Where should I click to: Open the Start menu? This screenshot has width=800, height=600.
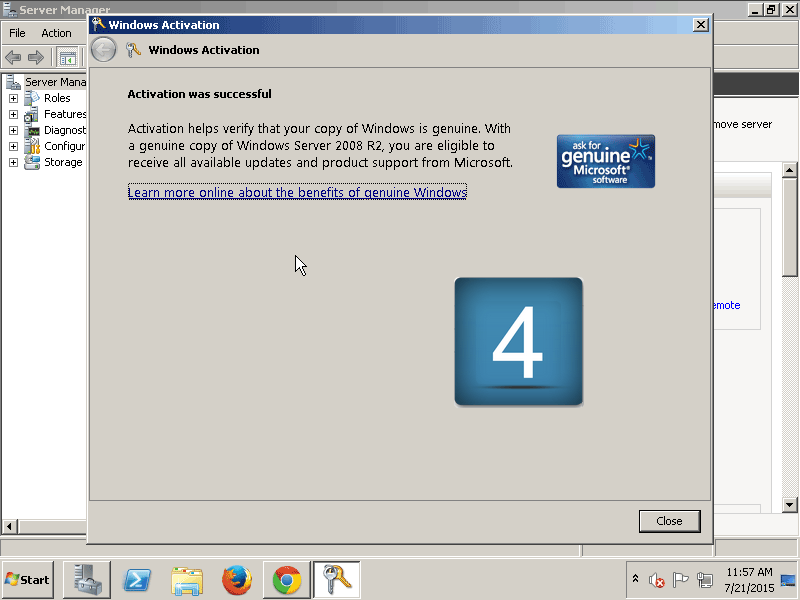click(28, 580)
